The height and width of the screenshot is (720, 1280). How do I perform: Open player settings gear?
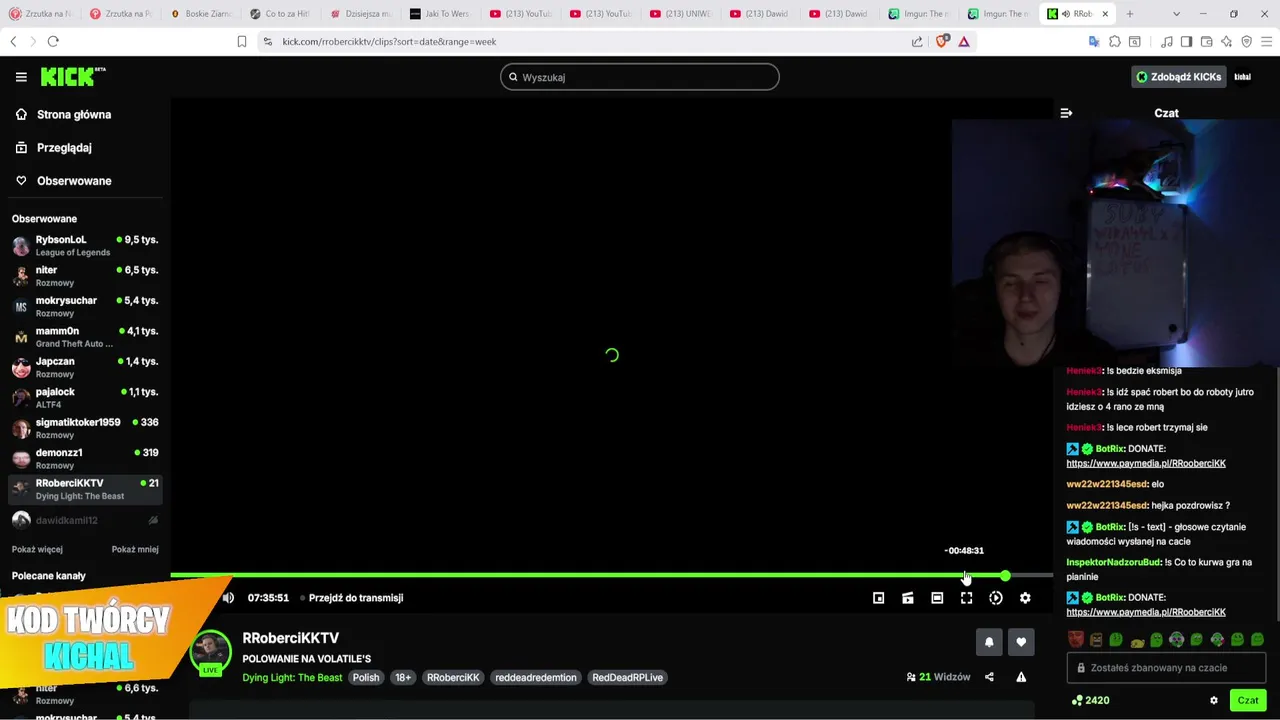click(x=1025, y=598)
